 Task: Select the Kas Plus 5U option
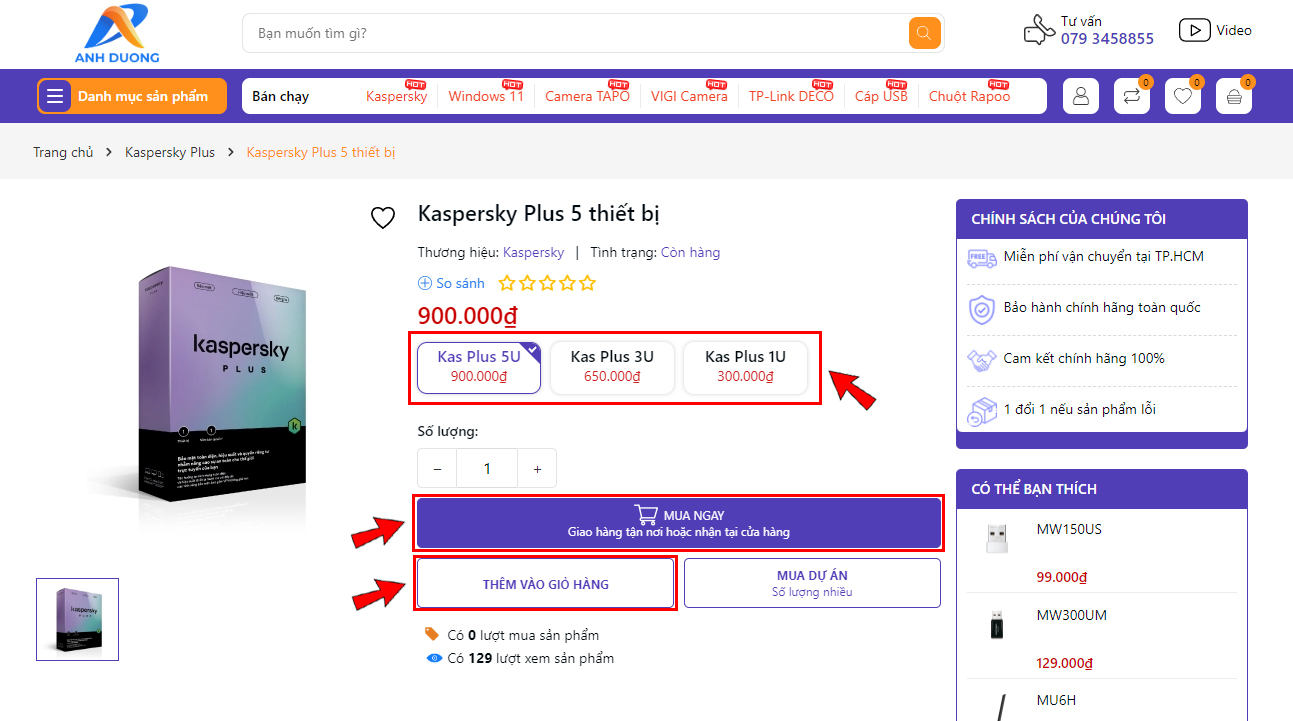click(x=479, y=367)
